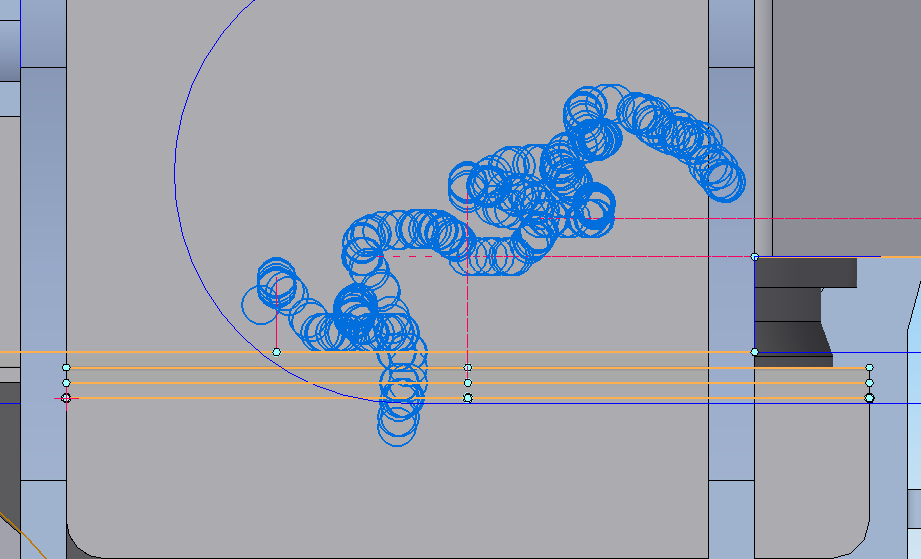Screen dimensions: 921x559
Task: Click the bottommost circle of the blue circle chain
Action: click(x=397, y=427)
